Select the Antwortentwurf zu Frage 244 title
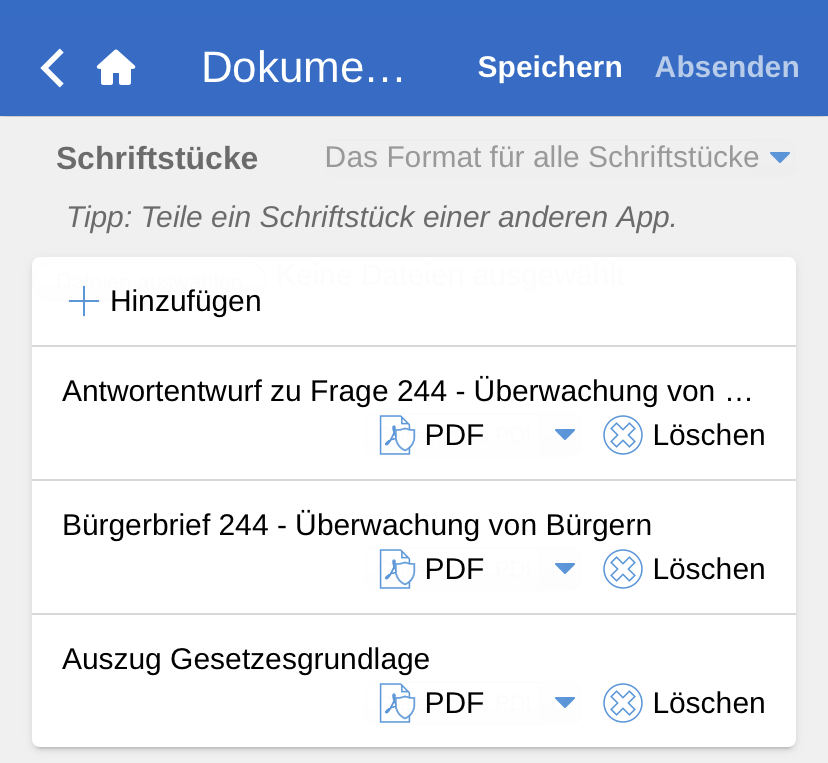The image size is (828, 763). click(406, 391)
